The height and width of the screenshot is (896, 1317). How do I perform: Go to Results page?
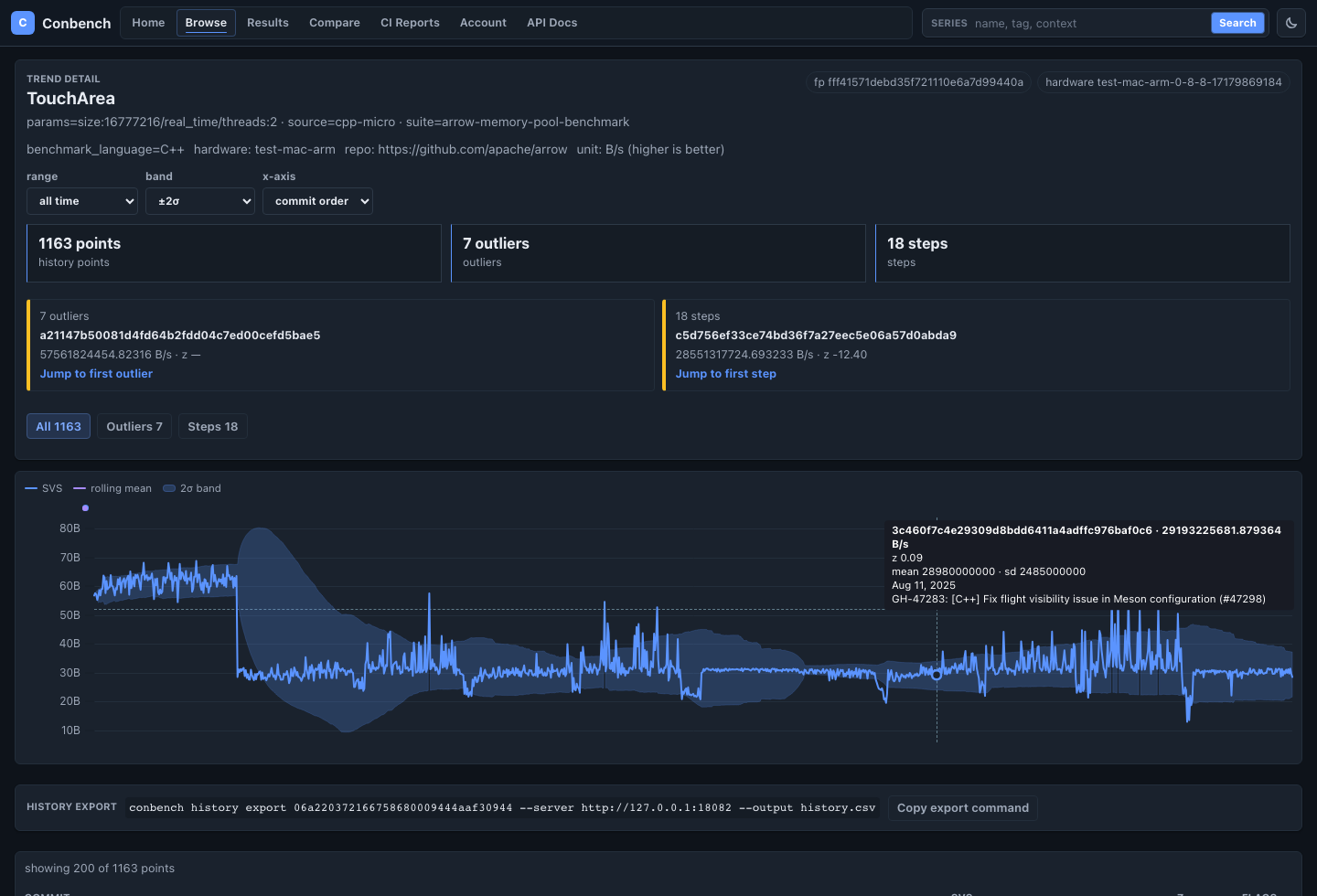[x=268, y=23]
